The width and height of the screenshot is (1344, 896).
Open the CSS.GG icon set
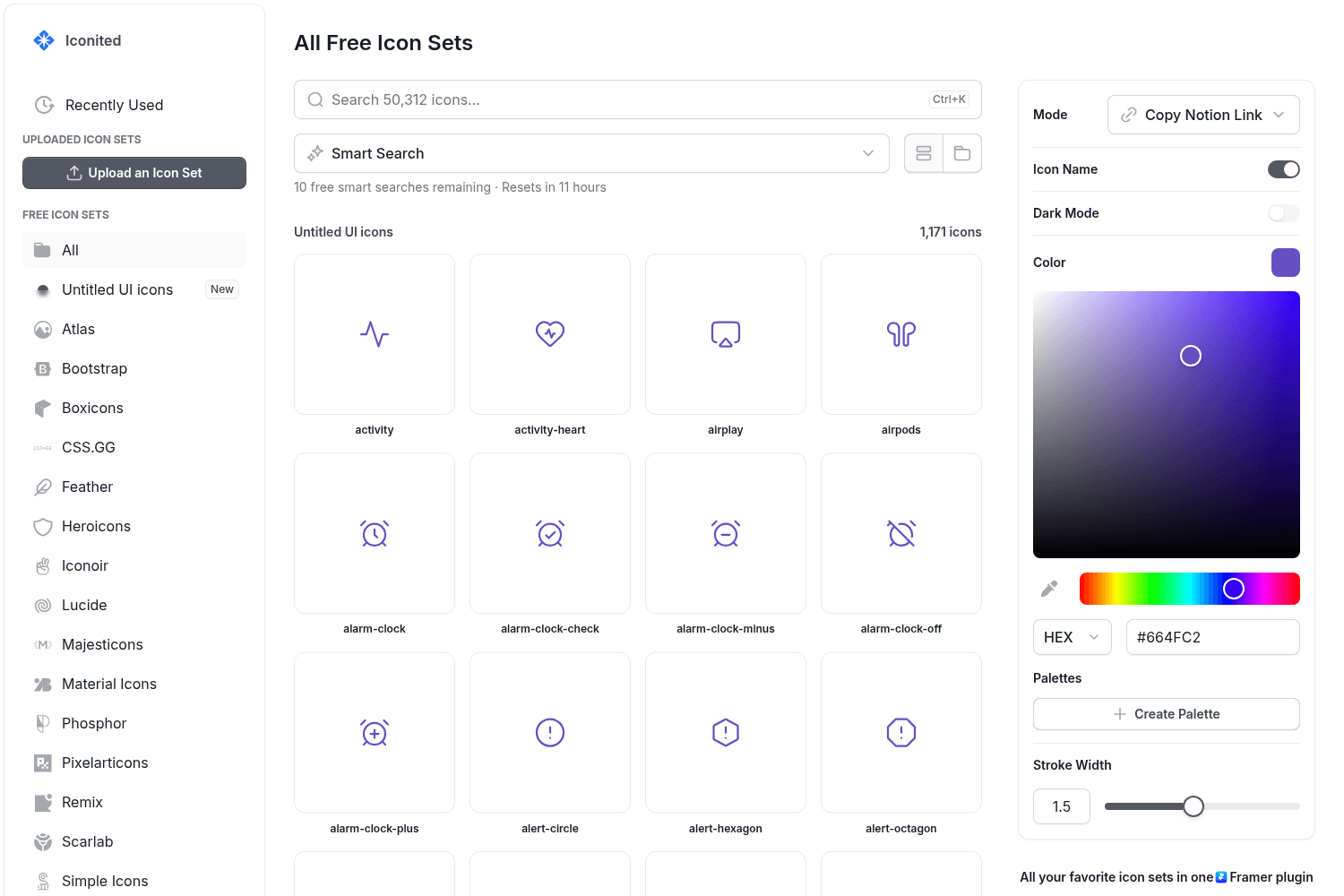click(x=134, y=447)
